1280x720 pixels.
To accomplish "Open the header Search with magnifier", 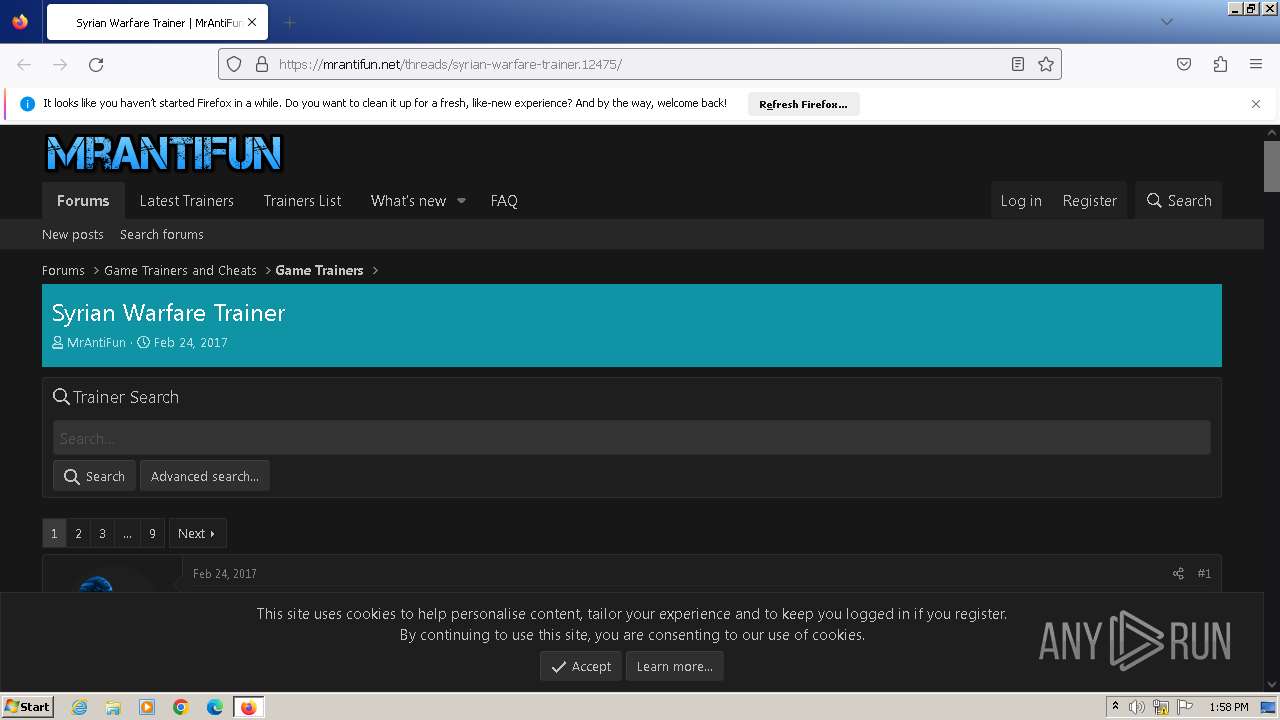I will (x=1179, y=200).
